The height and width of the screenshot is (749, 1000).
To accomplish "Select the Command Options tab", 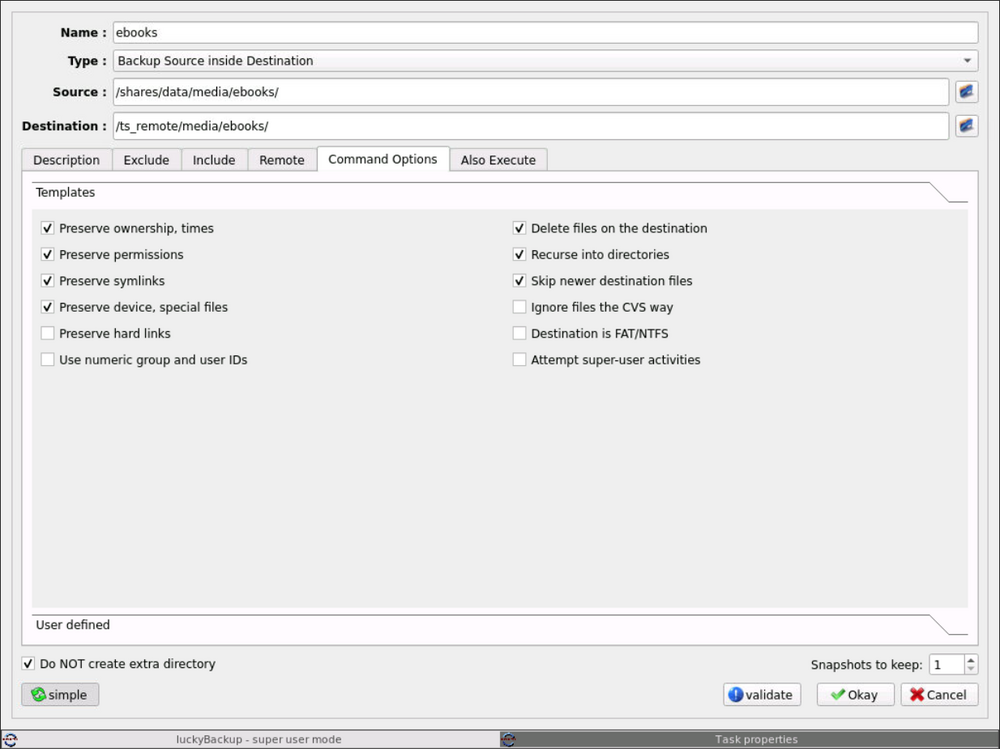I will [x=383, y=159].
